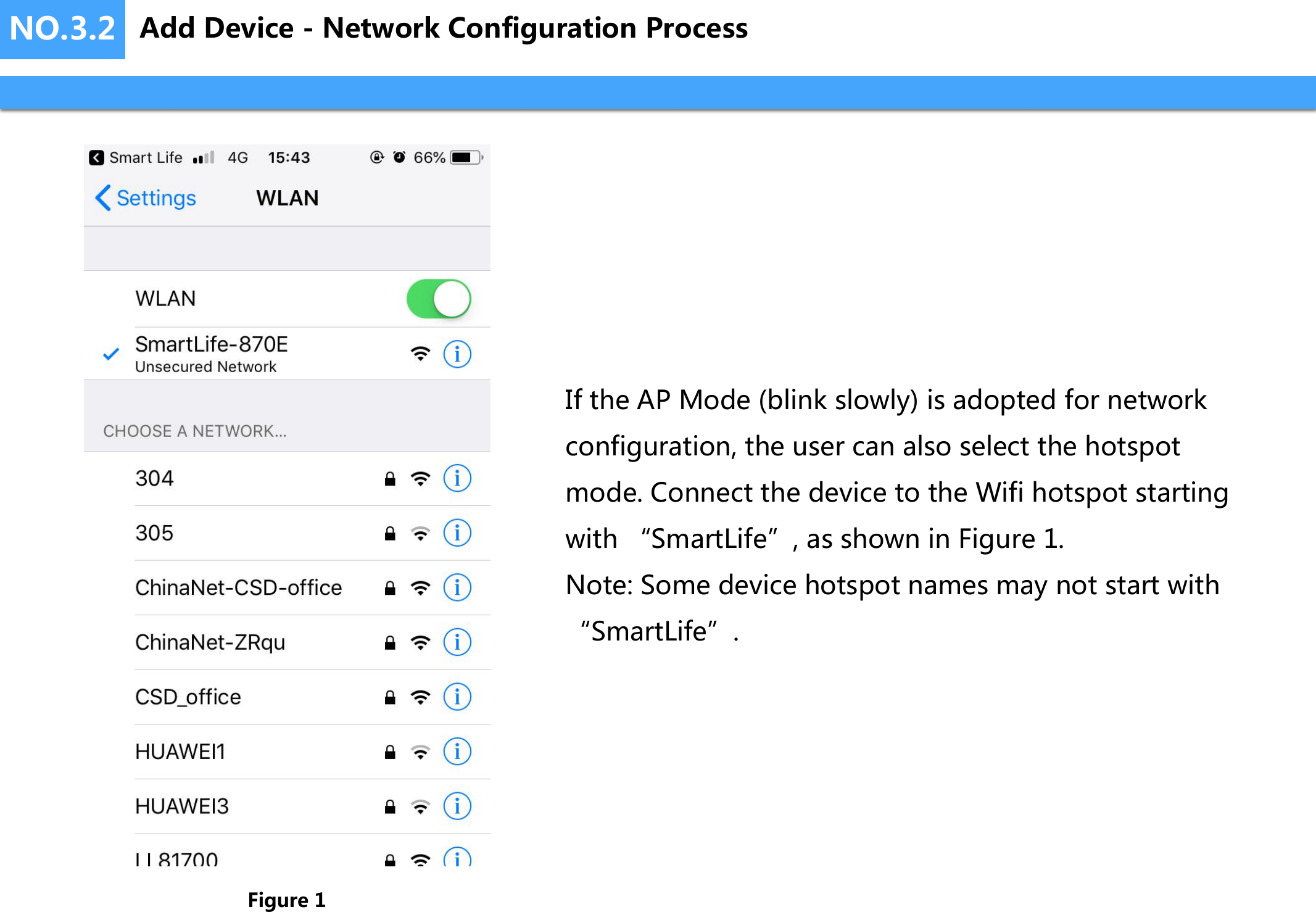Tap the Wi-Fi signal icon of SmartLife-870E
Viewport: 1316px width, 912px height.
pyautogui.click(x=420, y=354)
